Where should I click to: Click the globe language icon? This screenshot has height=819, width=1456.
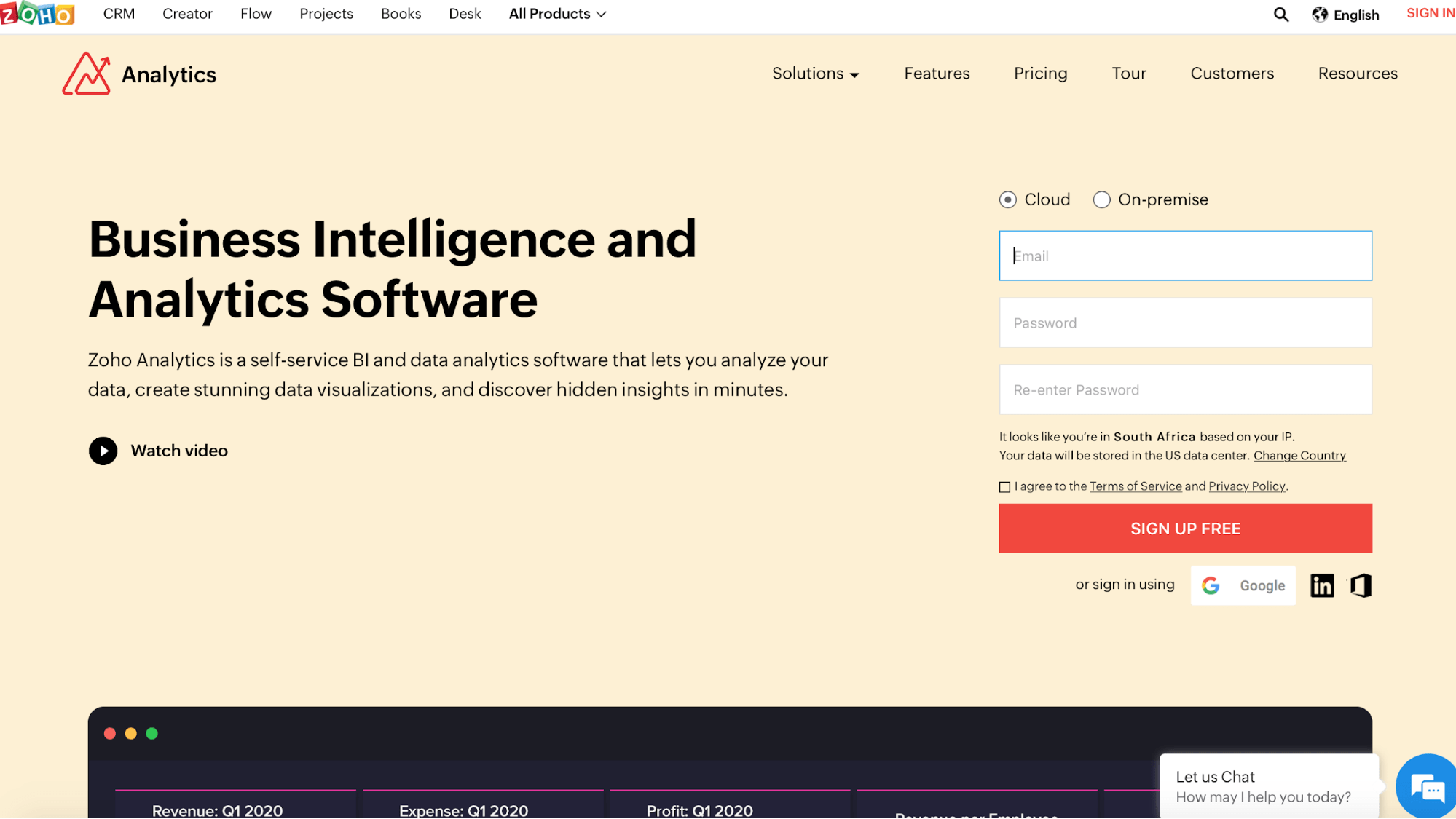[1320, 15]
